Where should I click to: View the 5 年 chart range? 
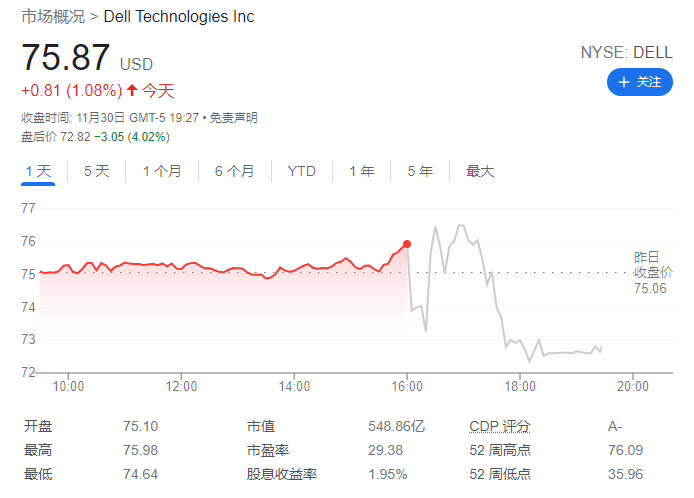tap(420, 171)
